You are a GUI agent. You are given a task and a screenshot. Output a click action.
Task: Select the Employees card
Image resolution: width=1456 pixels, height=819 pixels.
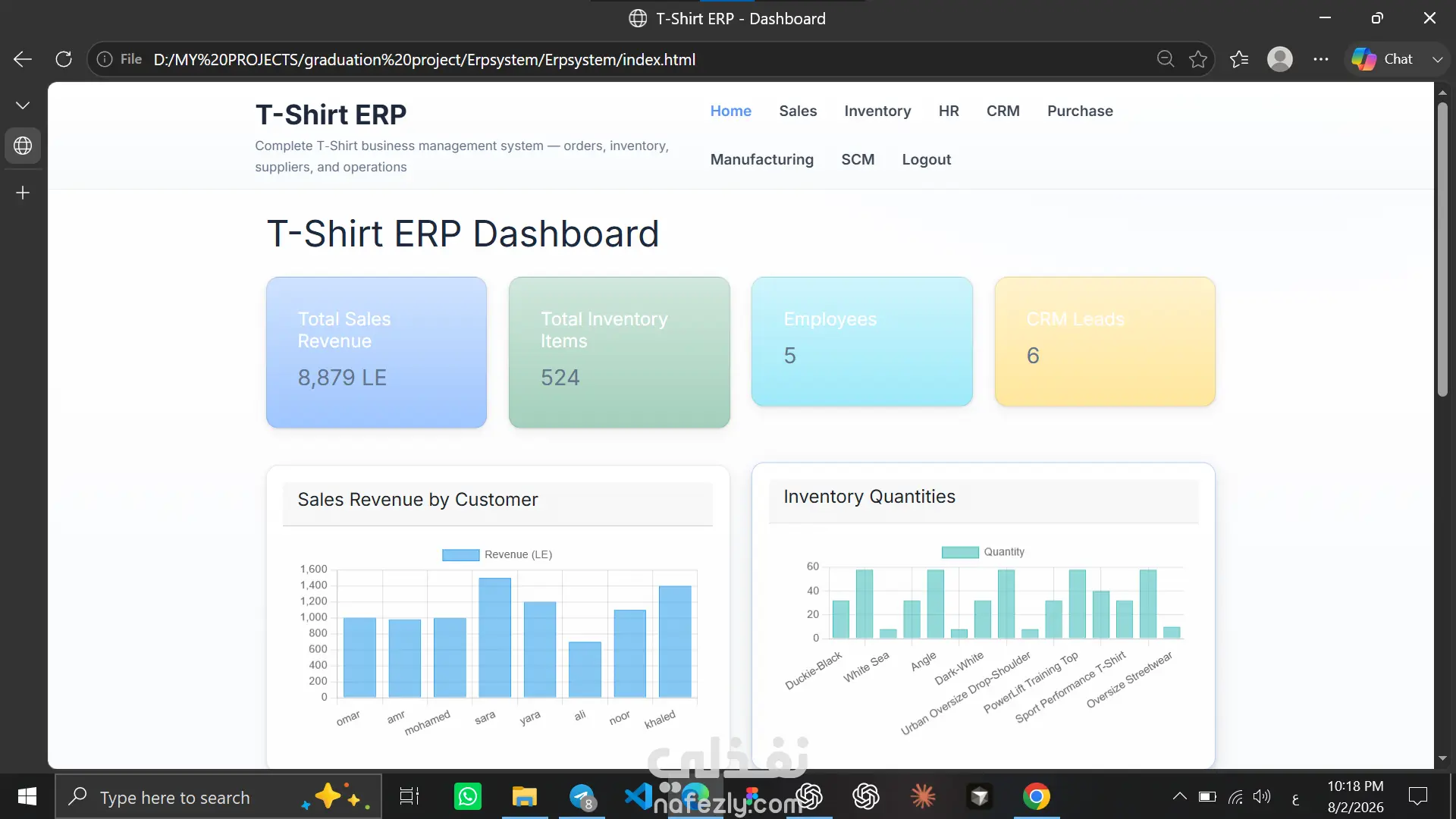tap(861, 341)
